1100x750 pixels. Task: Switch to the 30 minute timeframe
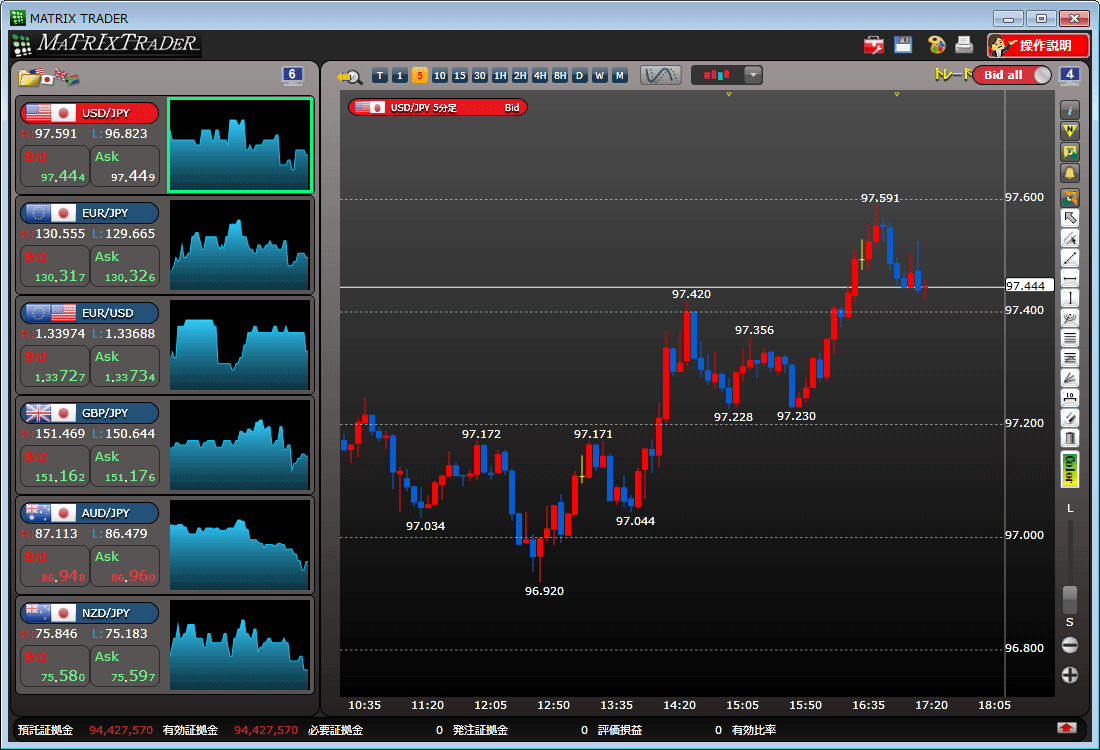point(480,76)
